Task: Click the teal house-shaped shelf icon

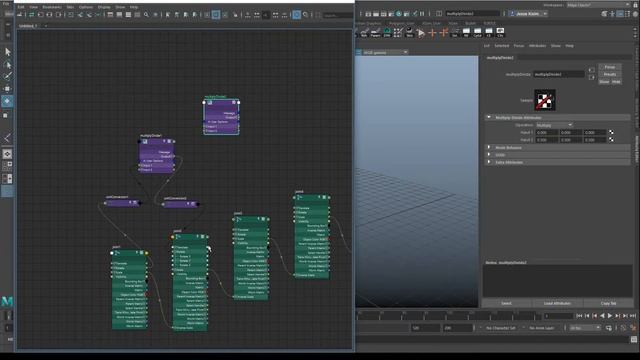Action: pyautogui.click(x=387, y=32)
